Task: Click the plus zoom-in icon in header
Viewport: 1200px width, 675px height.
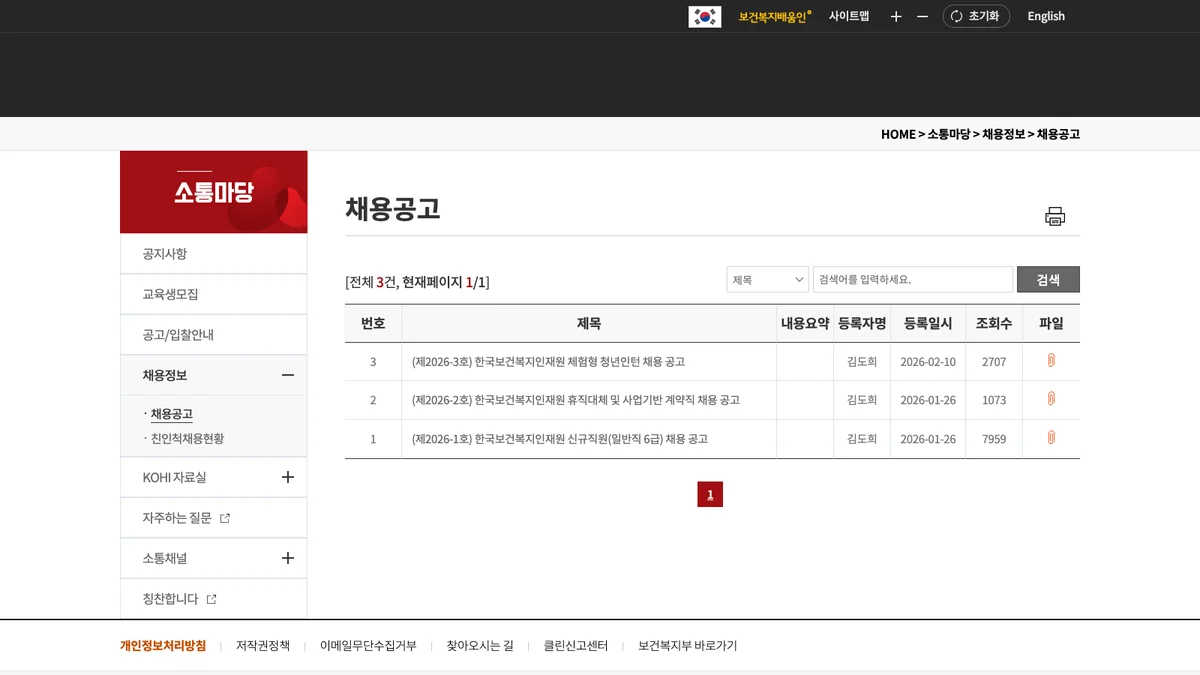Action: pos(896,17)
